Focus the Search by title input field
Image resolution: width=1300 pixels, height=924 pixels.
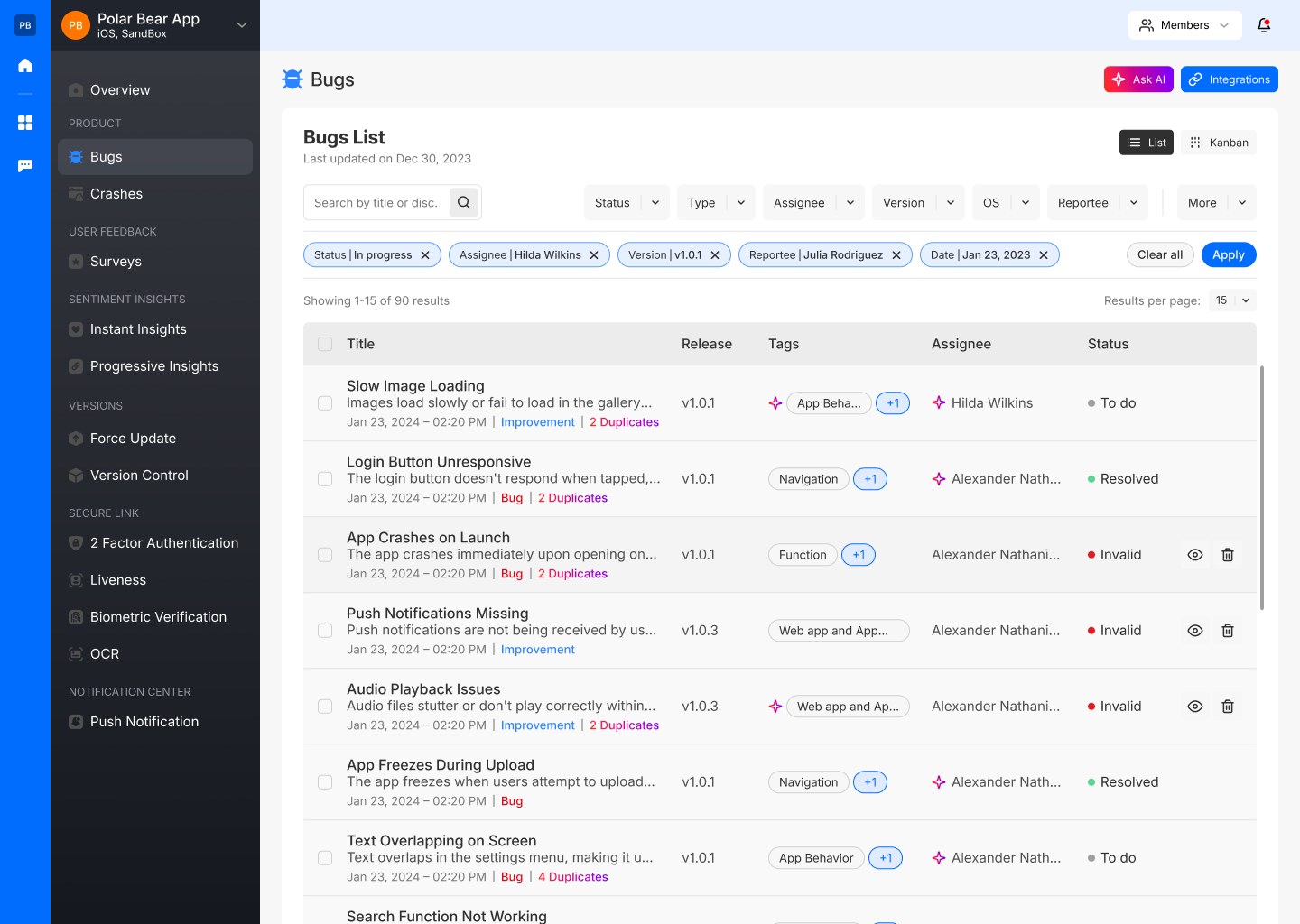376,203
